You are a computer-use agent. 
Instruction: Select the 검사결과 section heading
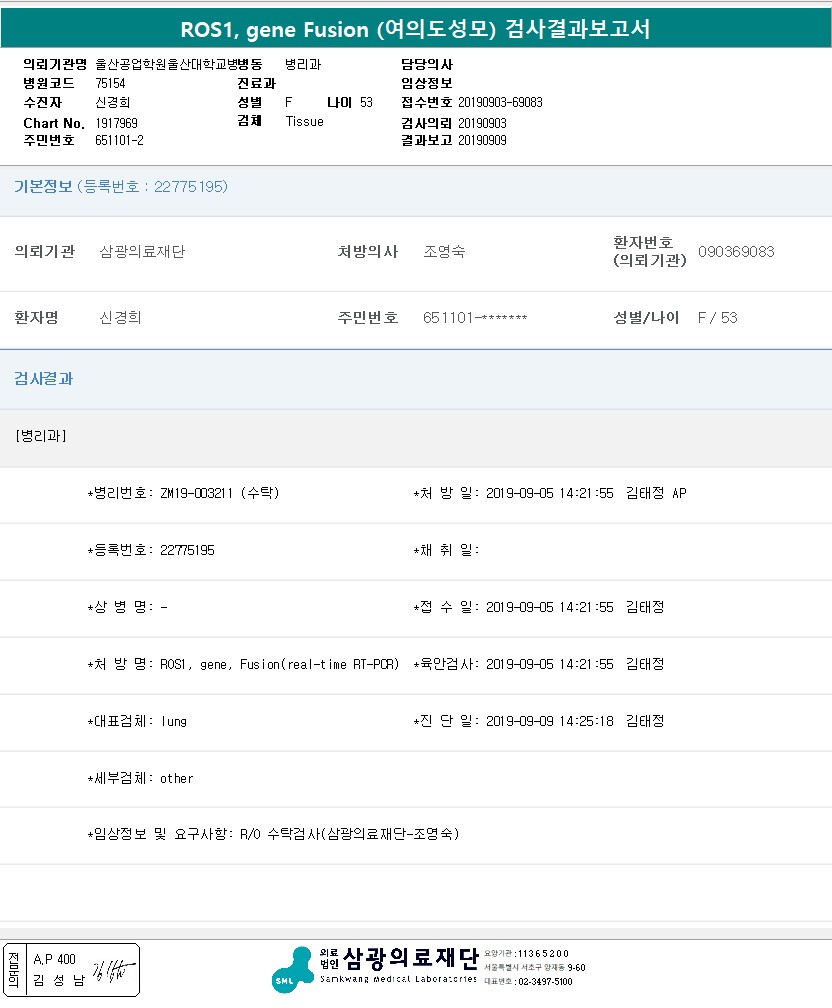point(43,379)
